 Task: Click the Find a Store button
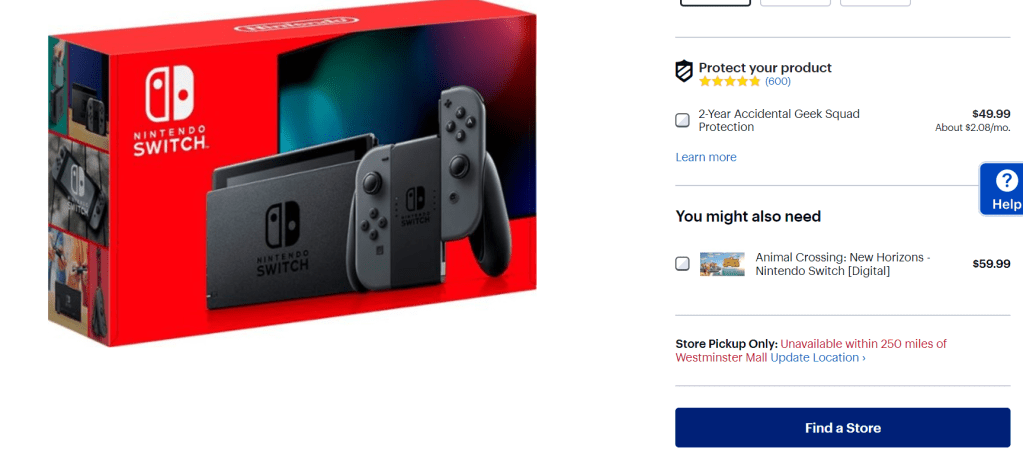tap(843, 428)
